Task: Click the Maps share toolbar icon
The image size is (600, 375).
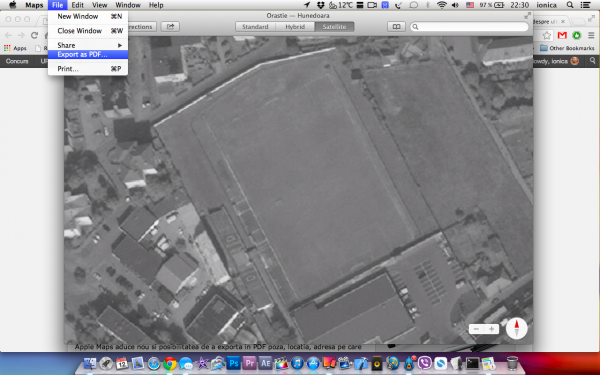Action: tap(170, 26)
